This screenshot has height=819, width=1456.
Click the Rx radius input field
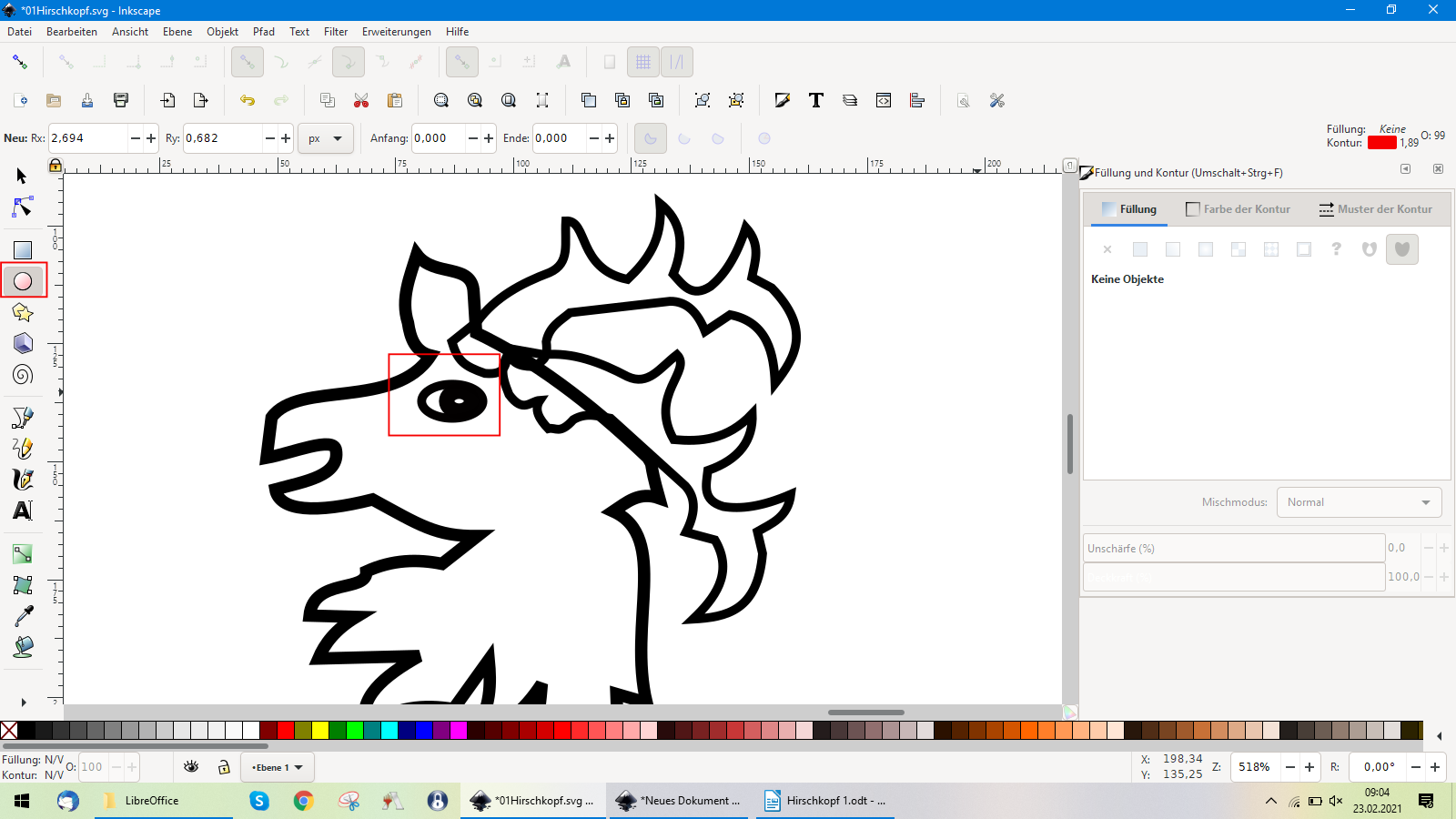coord(87,138)
